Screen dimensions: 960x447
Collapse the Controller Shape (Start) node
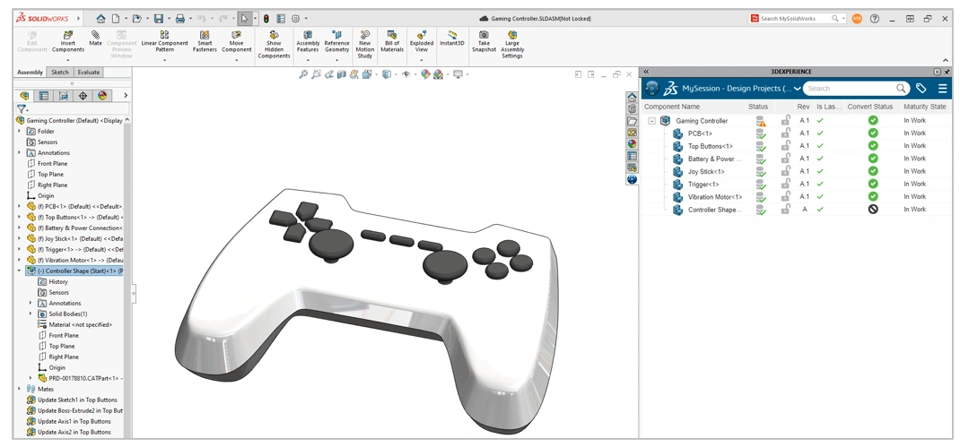19,271
